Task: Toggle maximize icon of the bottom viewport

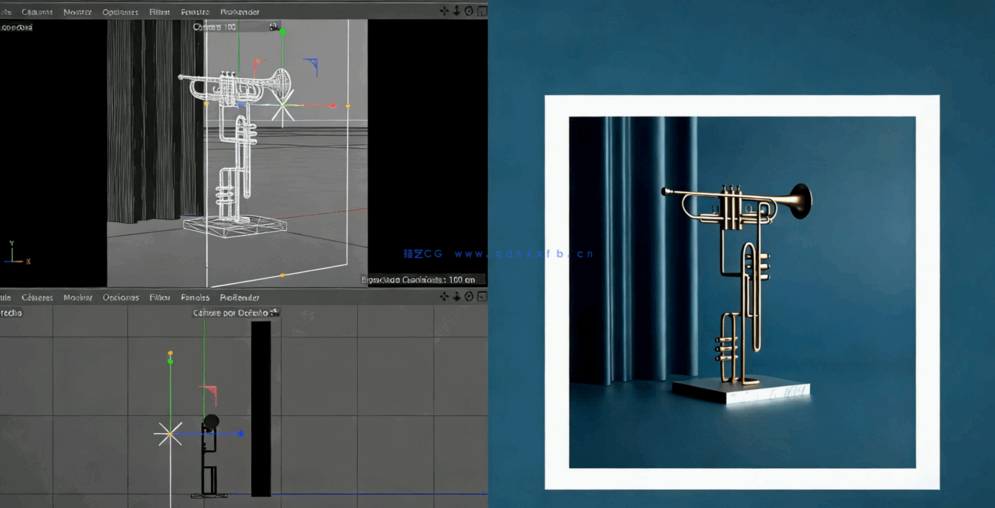Action: pos(482,297)
